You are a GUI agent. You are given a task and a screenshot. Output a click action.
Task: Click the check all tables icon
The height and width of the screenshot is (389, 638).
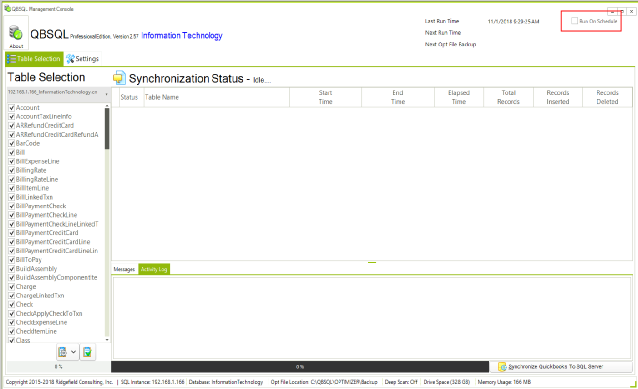pos(87,352)
